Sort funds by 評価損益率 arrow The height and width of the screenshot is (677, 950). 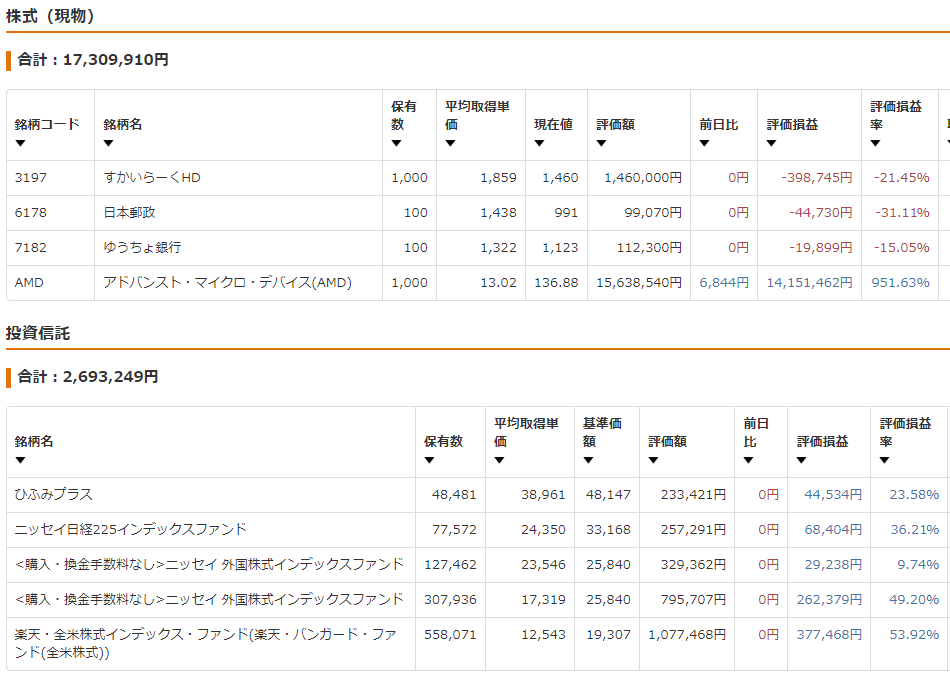(884, 460)
